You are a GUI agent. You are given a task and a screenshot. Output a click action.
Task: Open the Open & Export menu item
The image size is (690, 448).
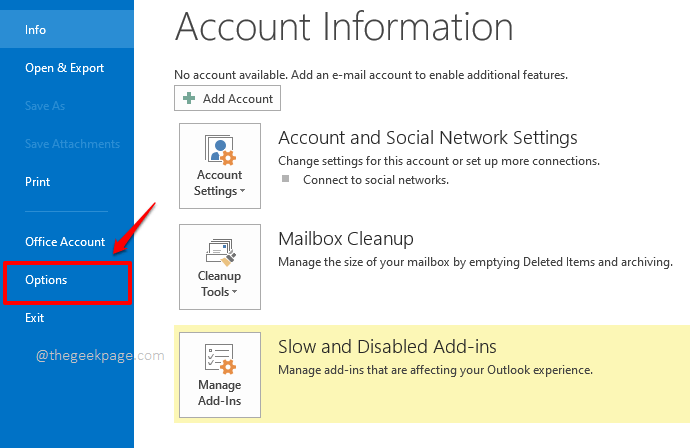pos(64,68)
